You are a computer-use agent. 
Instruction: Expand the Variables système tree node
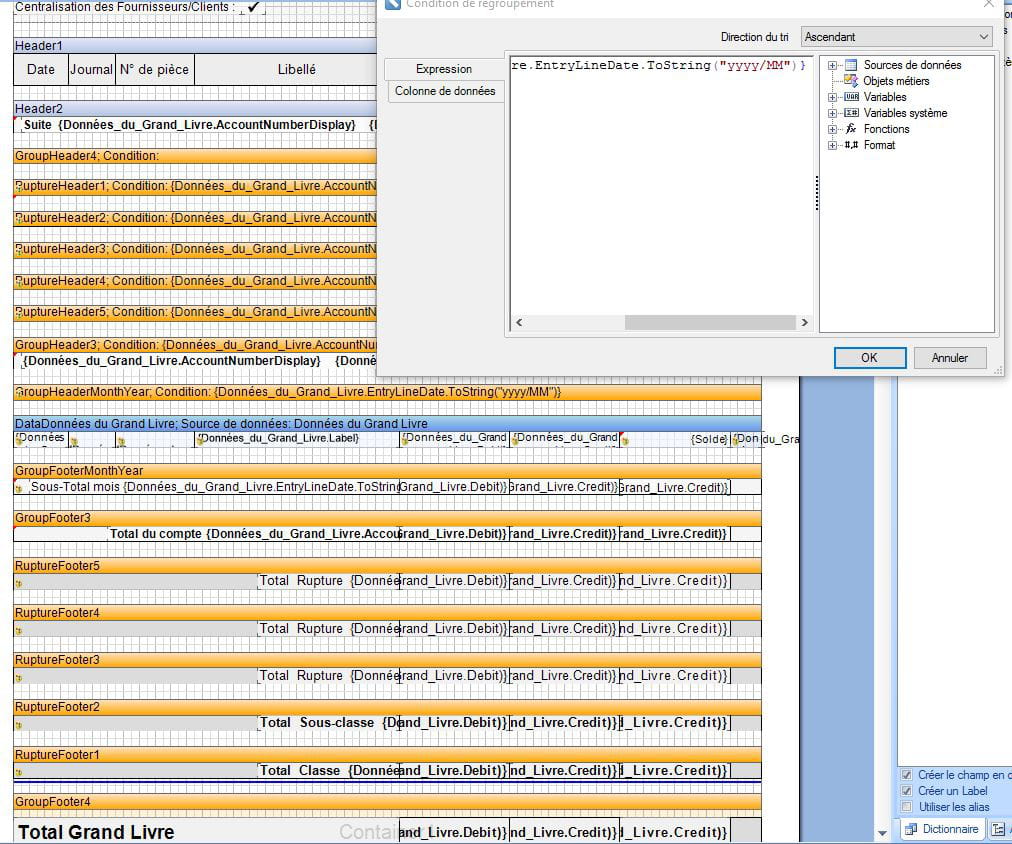click(x=833, y=114)
